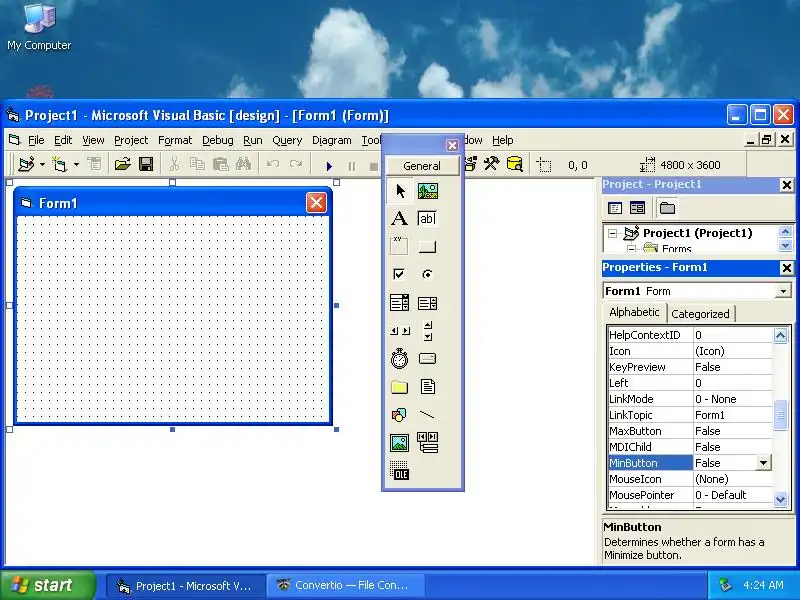The width and height of the screenshot is (800, 600).
Task: Select the Image control tool
Action: tap(399, 442)
